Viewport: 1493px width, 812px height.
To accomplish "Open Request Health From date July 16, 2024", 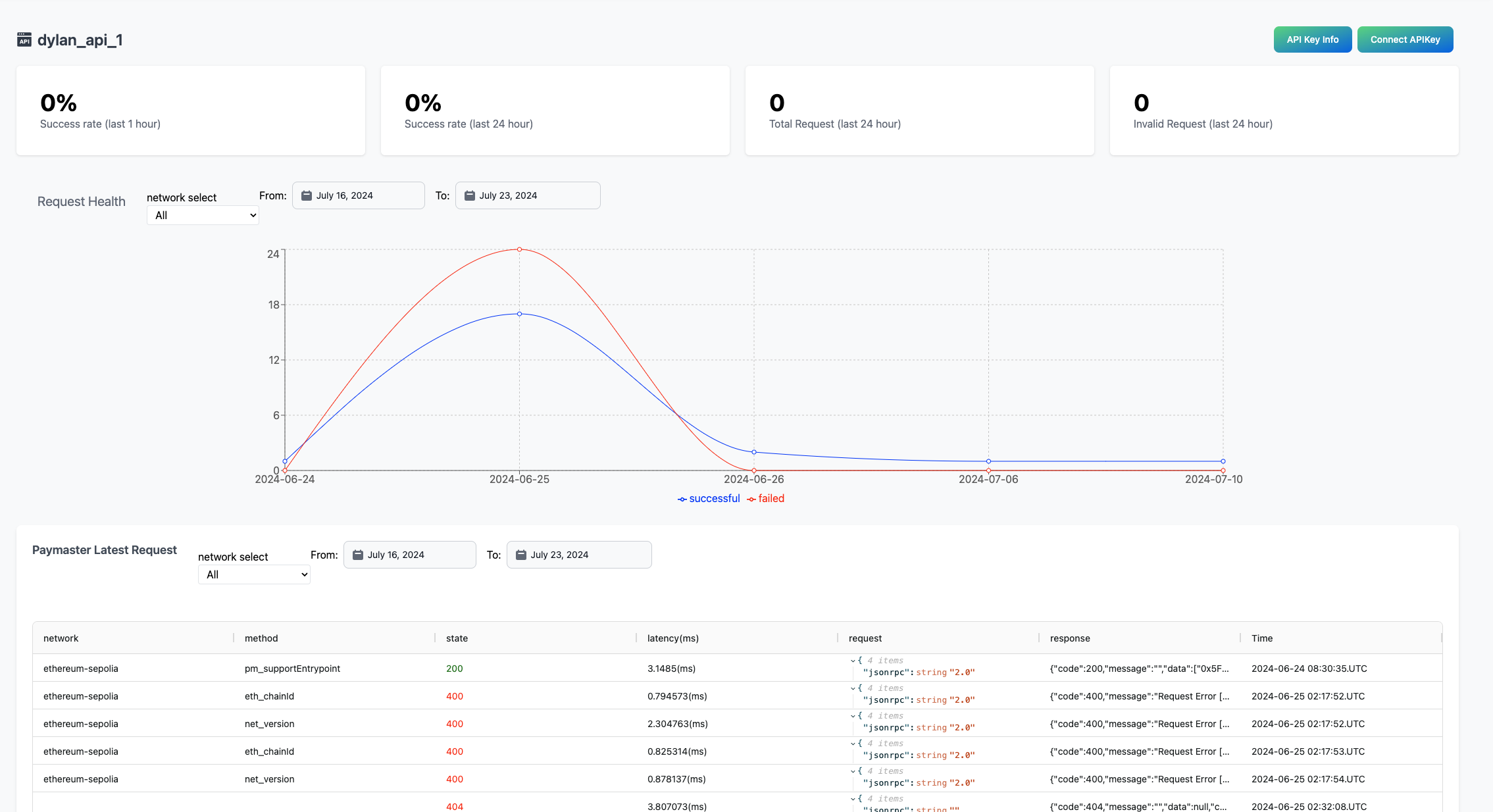I will (359, 195).
